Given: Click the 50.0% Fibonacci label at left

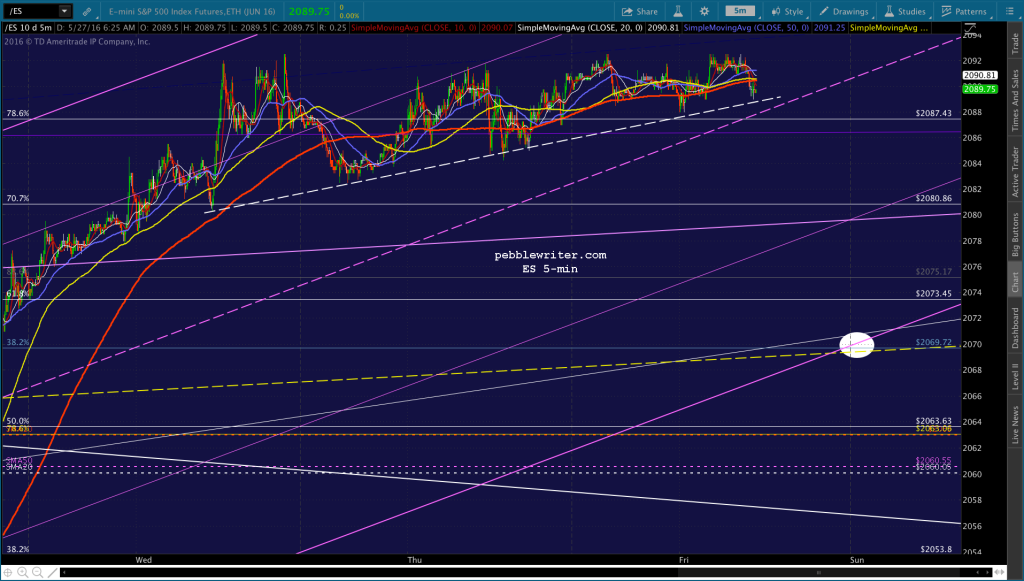Looking at the screenshot, I should click(18, 421).
